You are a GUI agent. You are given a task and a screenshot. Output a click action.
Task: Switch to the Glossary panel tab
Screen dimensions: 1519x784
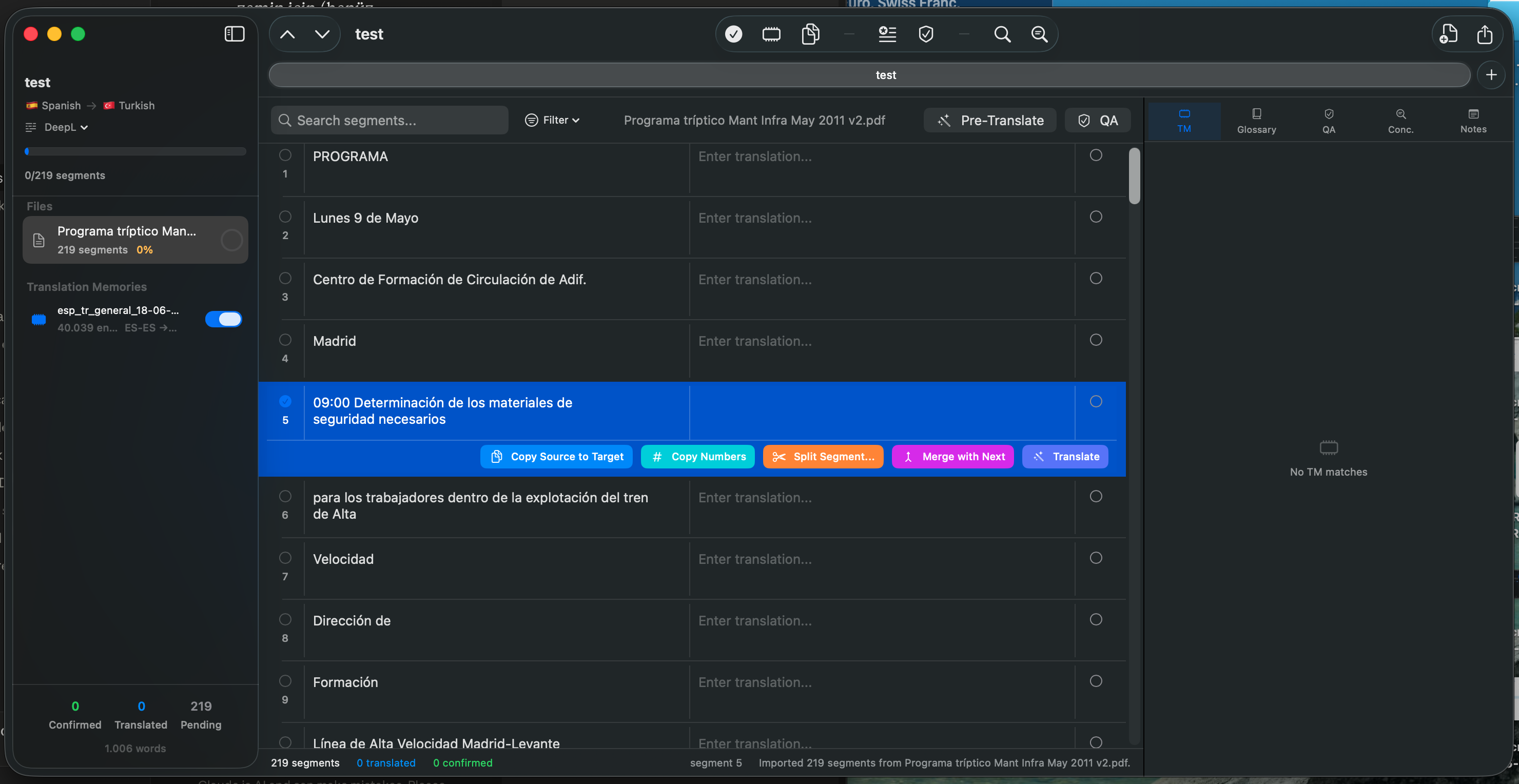tap(1256, 121)
